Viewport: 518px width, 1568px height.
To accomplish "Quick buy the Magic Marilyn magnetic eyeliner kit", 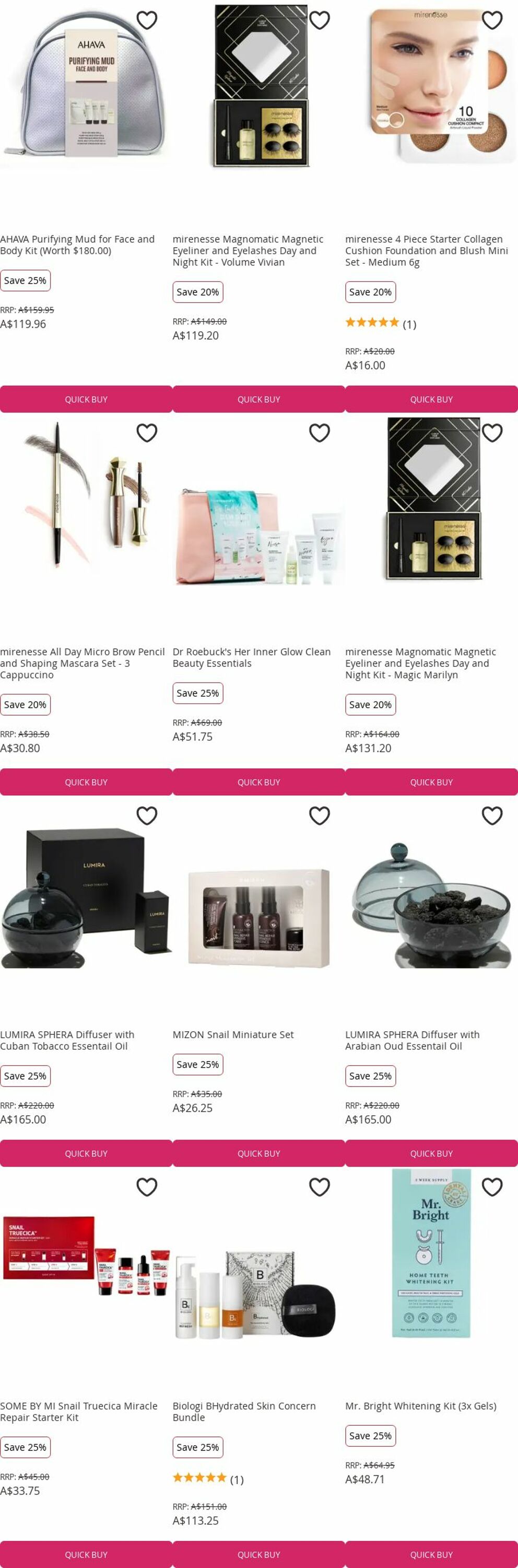I will pos(432,782).
